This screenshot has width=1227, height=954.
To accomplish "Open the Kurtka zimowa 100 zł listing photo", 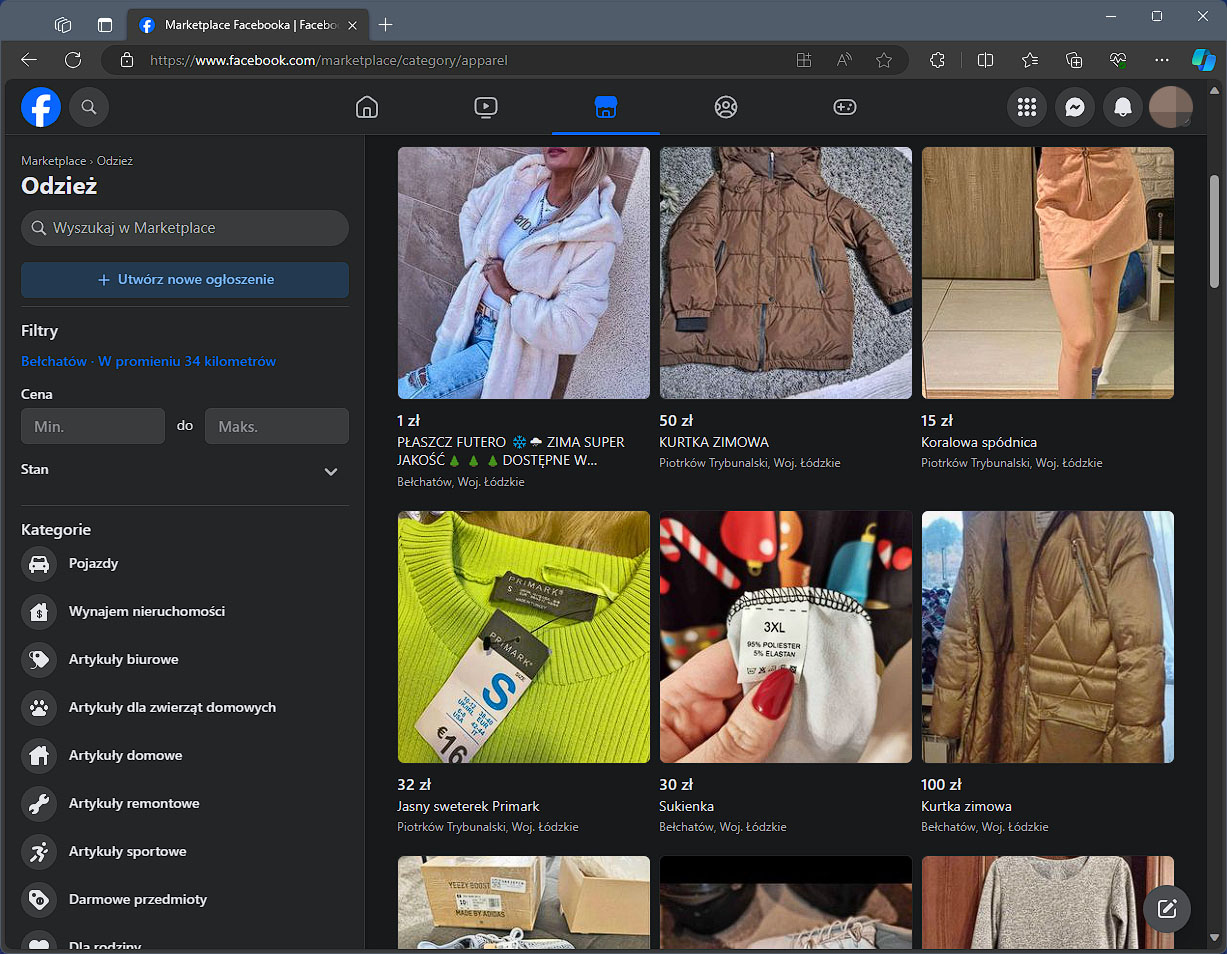I will pos(1048,637).
